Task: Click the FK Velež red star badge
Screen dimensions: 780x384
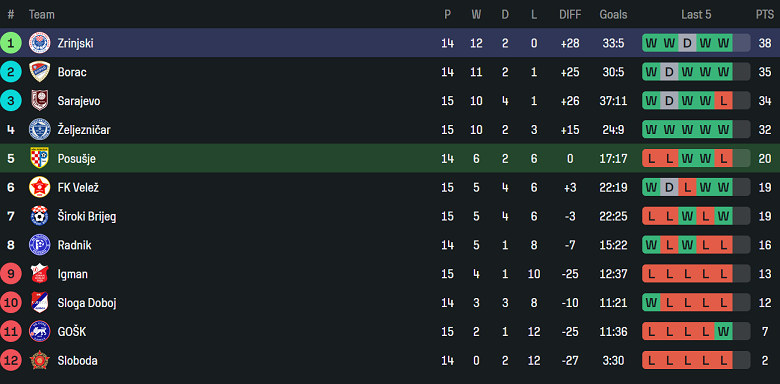Action: pos(39,187)
